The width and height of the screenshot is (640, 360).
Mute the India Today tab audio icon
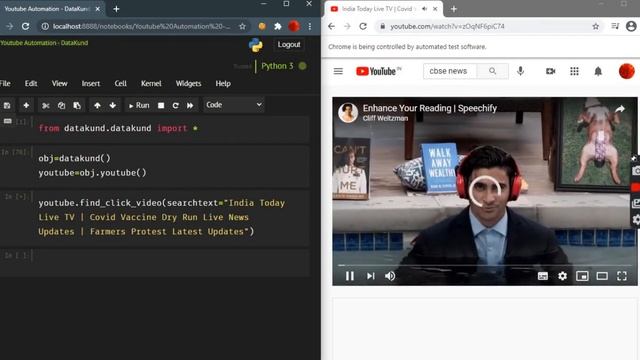pyautogui.click(x=424, y=9)
